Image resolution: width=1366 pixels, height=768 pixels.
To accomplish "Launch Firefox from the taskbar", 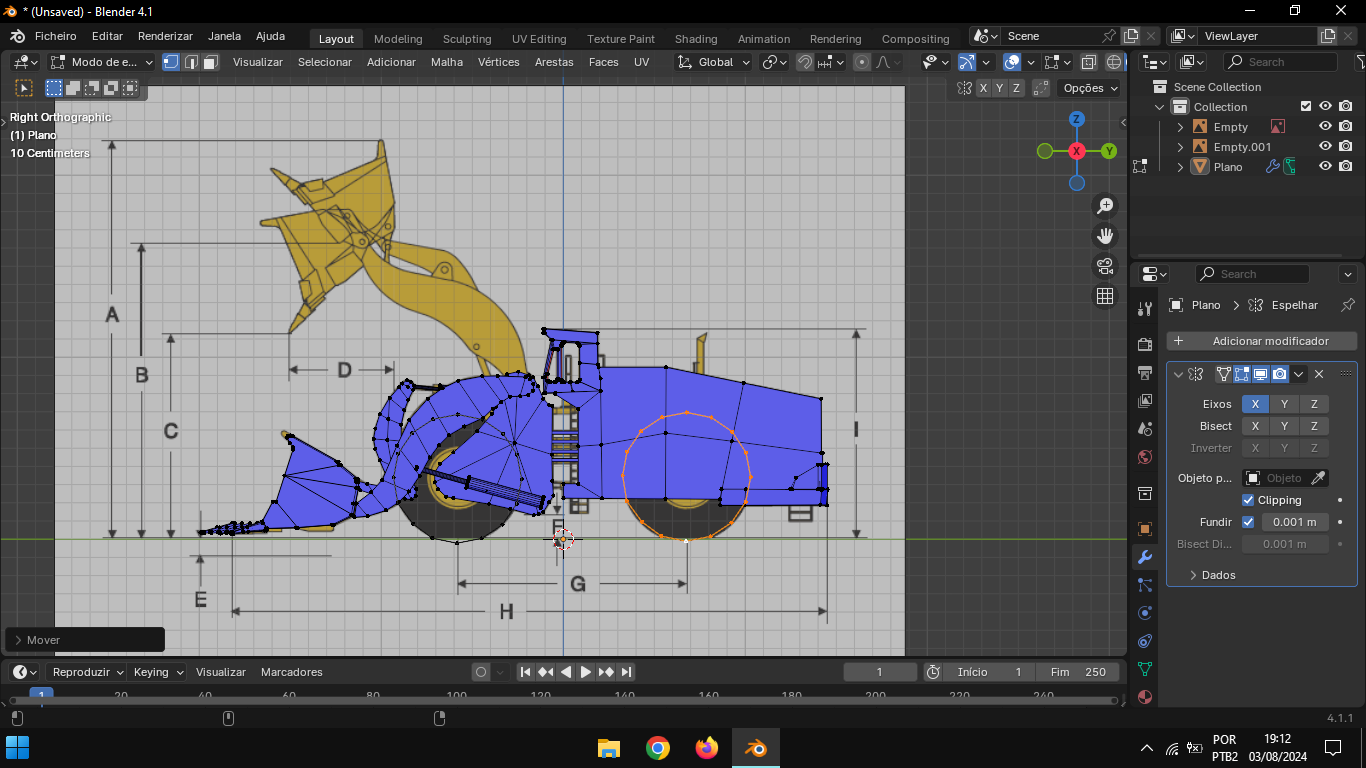I will (x=707, y=748).
